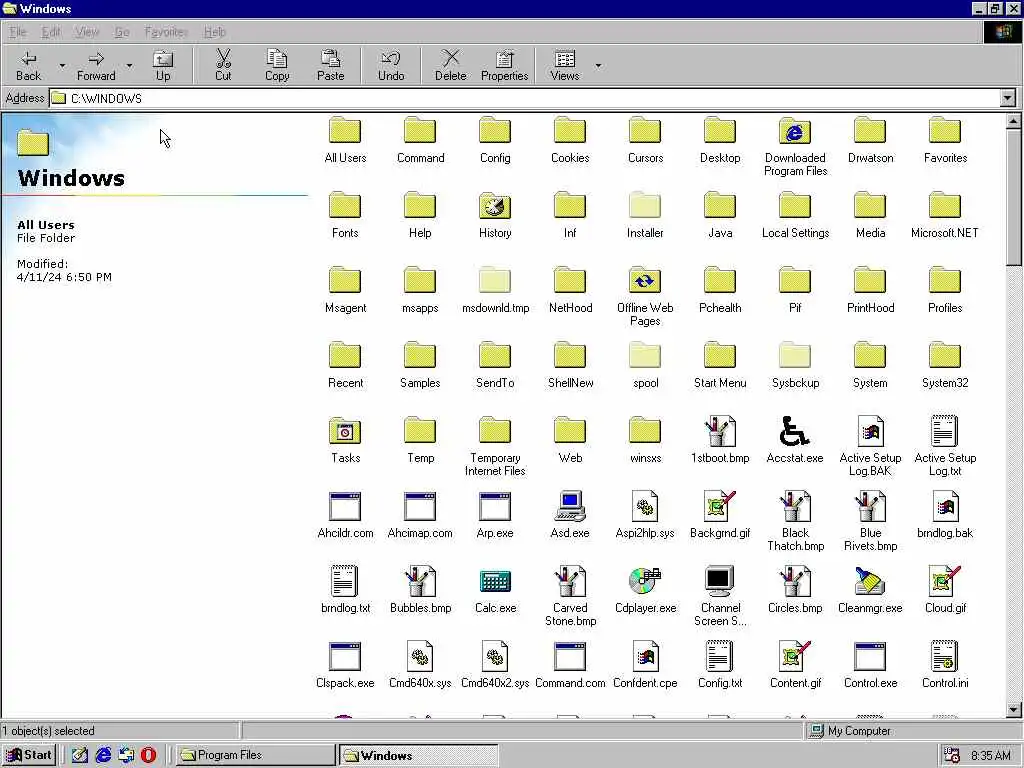Select the Cdplayer.exe icon
1024x768 pixels.
click(645, 581)
